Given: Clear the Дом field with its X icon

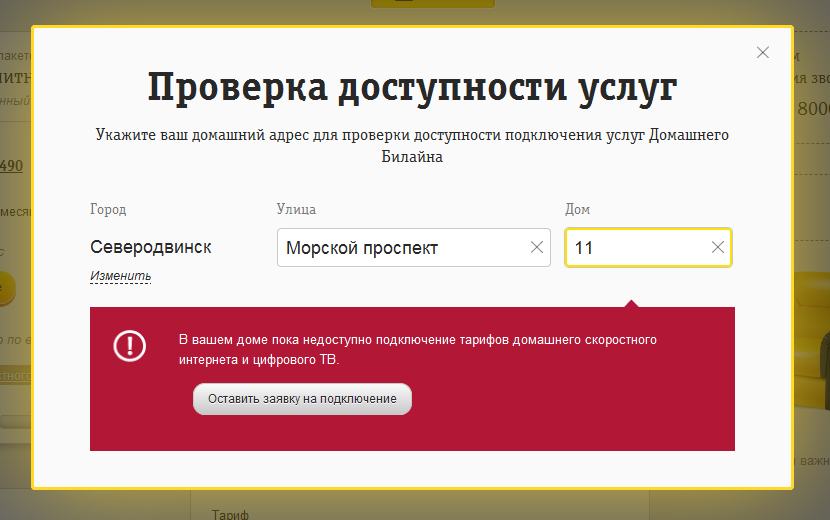Looking at the screenshot, I should click(x=717, y=248).
